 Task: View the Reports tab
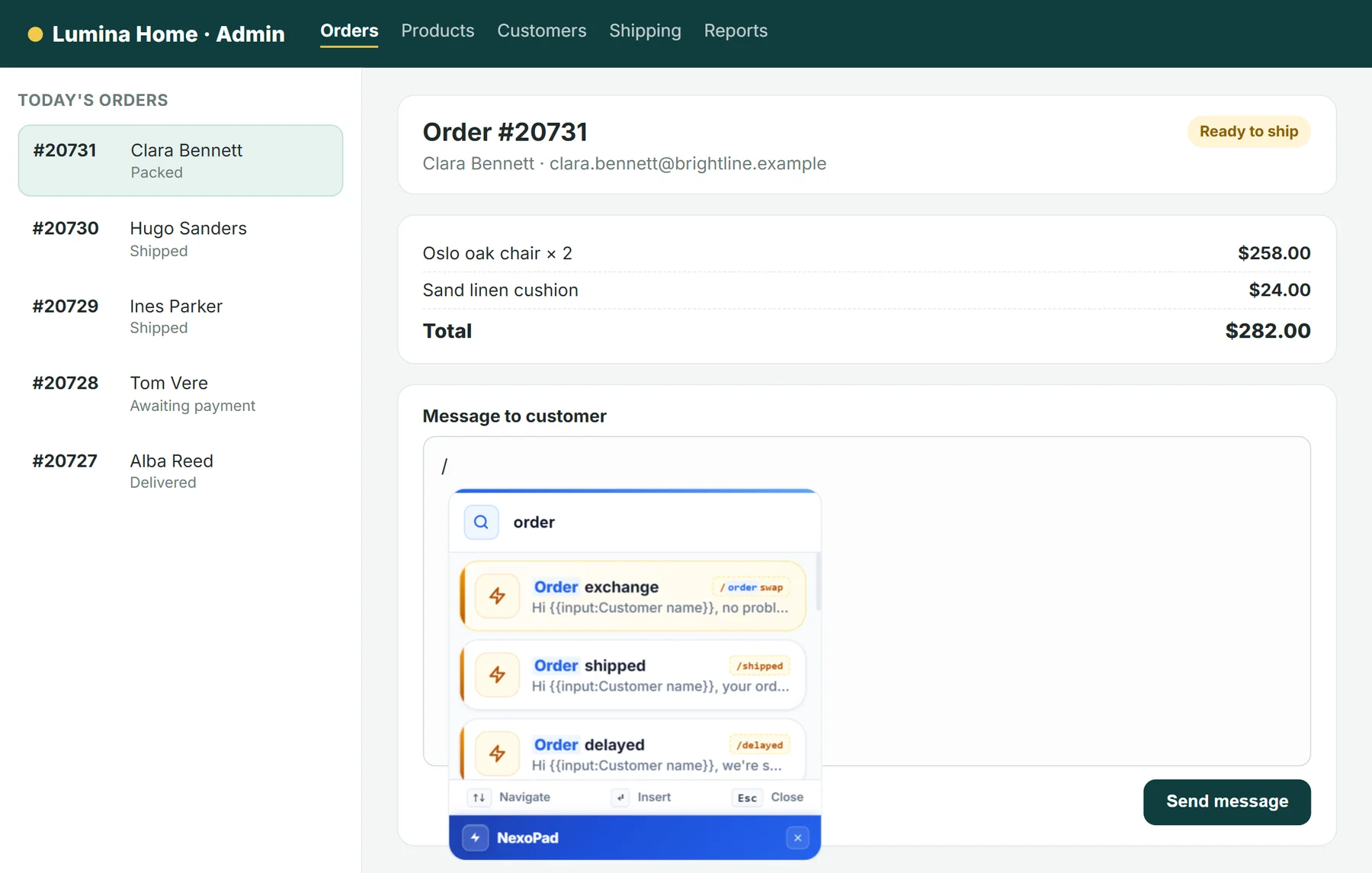pos(736,30)
